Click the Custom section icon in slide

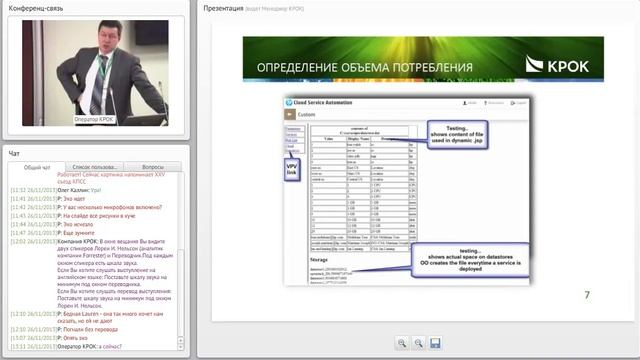point(290,115)
